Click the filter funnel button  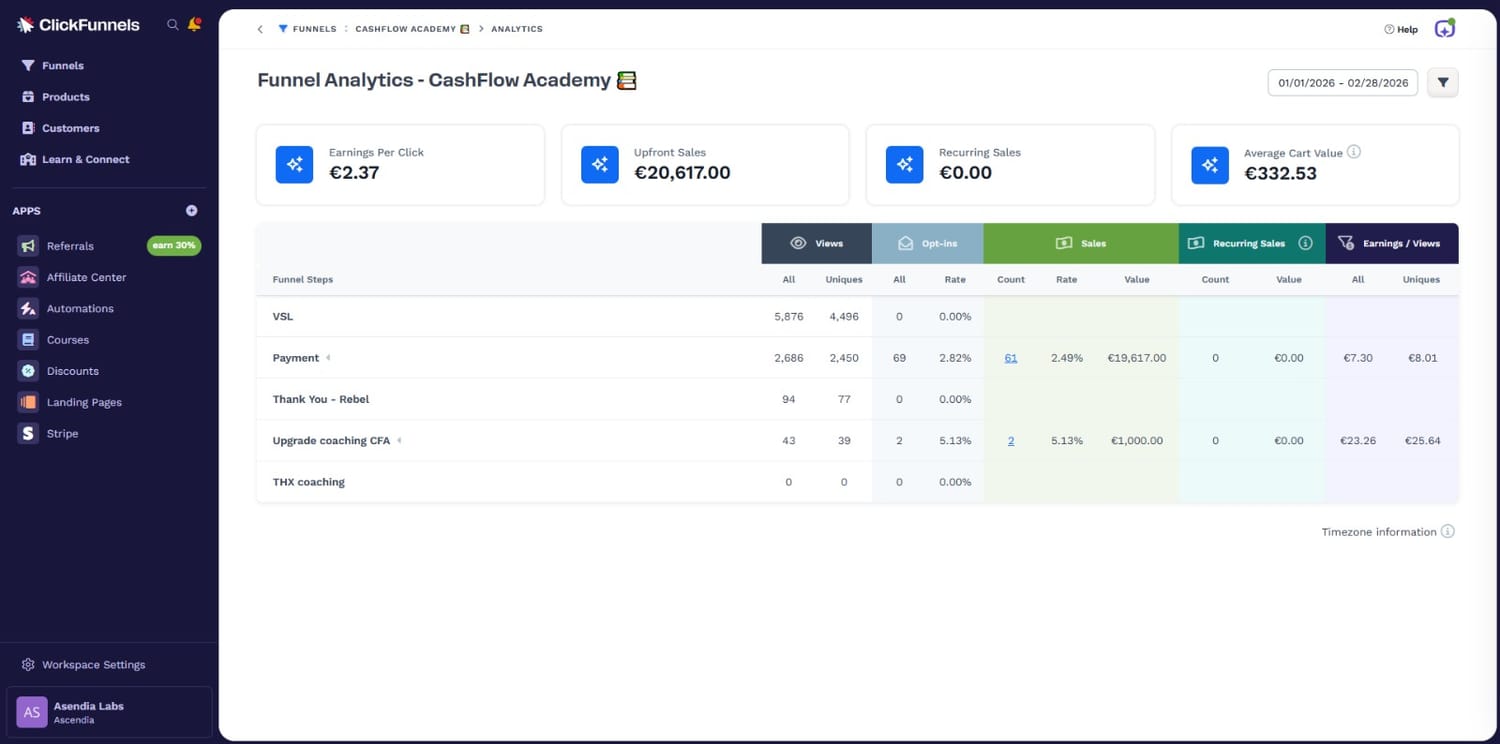point(1443,83)
